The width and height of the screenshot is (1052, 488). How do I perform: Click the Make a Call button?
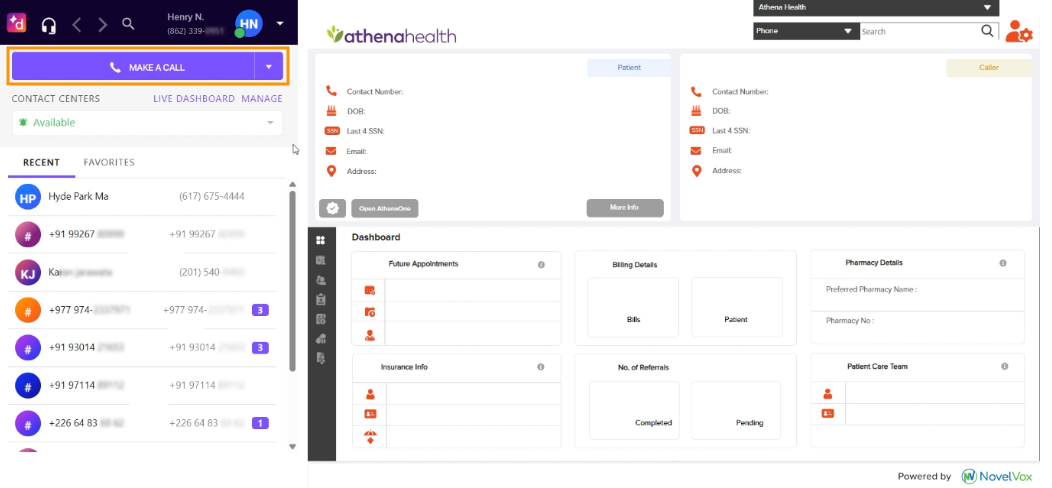[134, 66]
